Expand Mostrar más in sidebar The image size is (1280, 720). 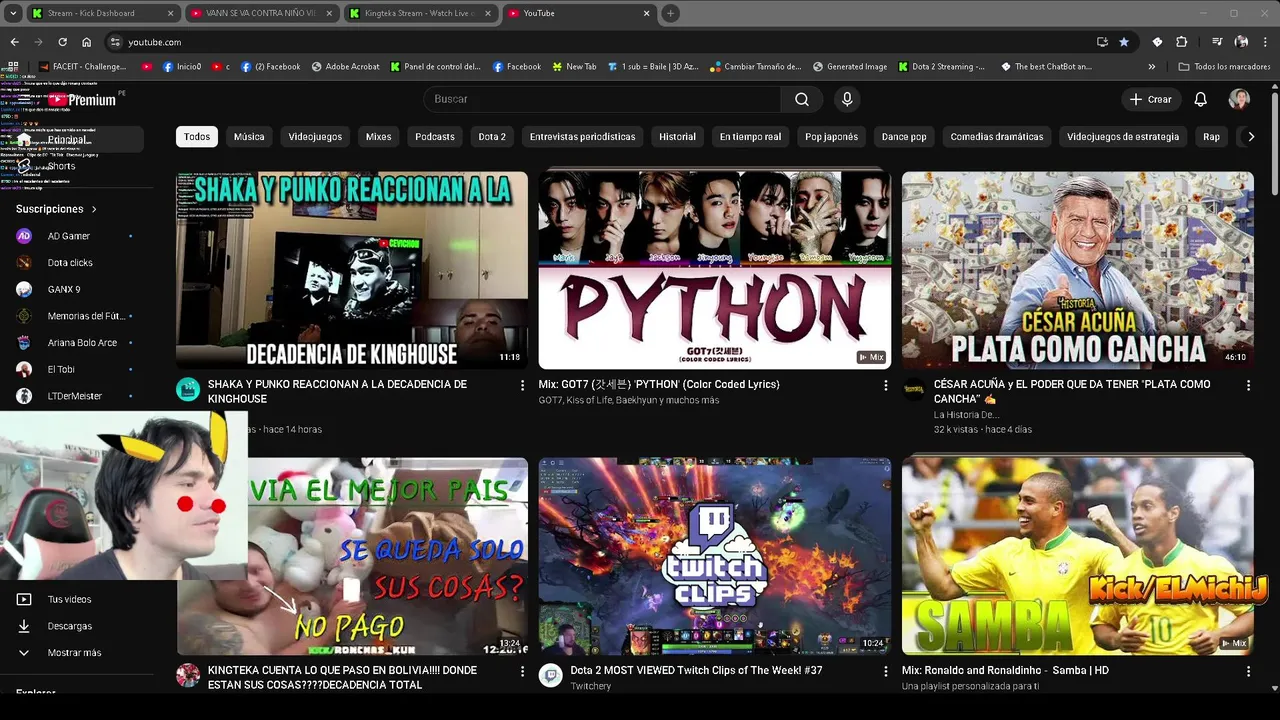pos(72,653)
